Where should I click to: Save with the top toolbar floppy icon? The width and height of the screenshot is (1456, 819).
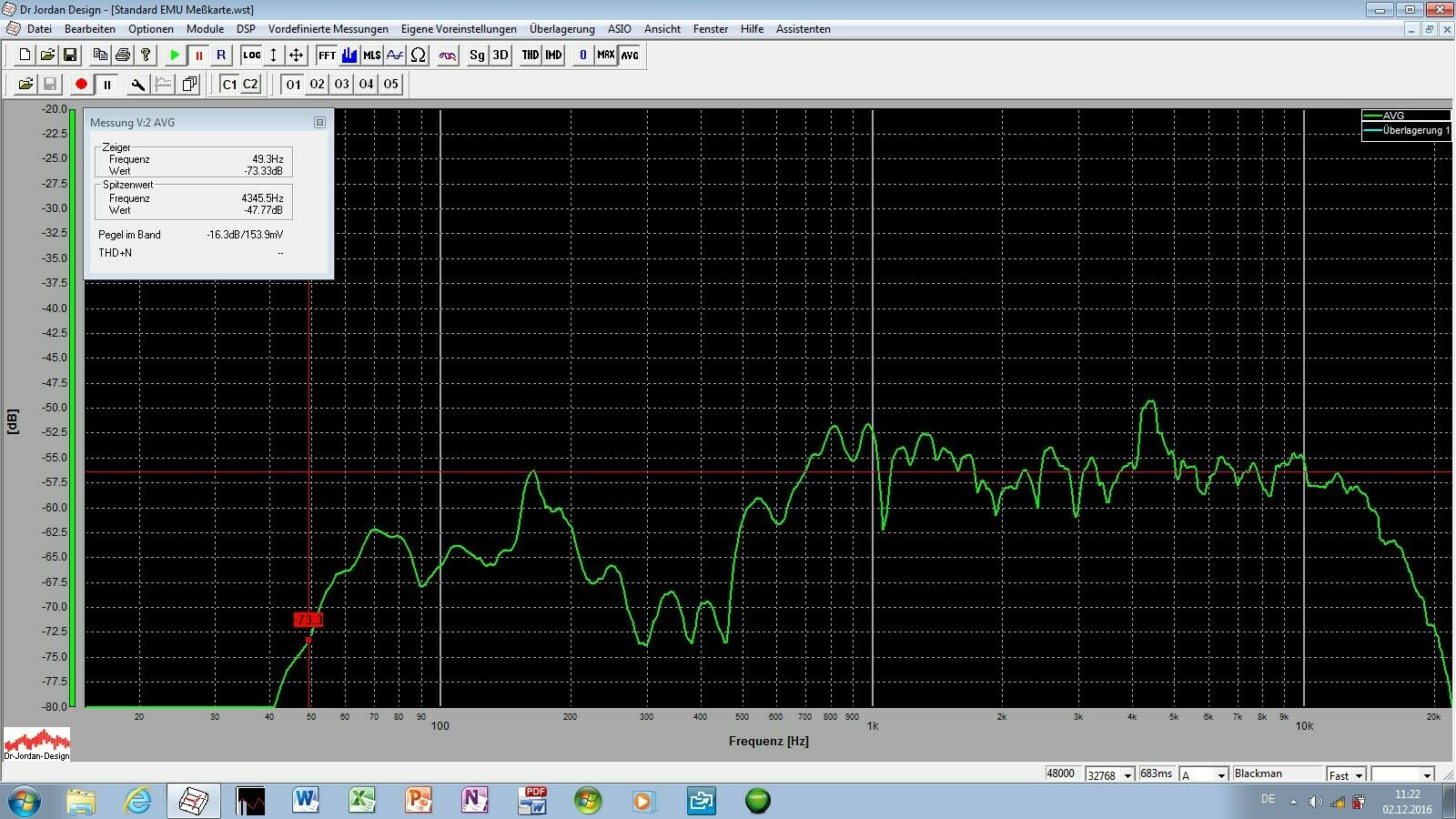pos(70,56)
